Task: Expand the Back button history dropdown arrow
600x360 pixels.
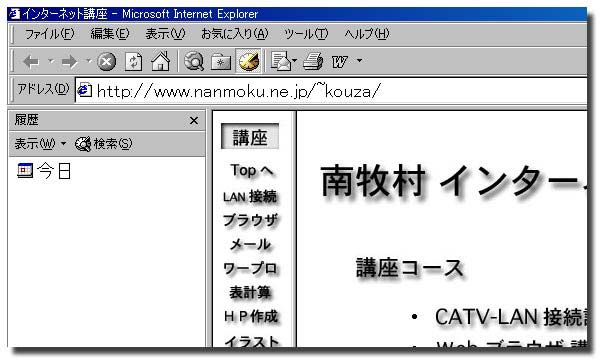Action: [51, 61]
